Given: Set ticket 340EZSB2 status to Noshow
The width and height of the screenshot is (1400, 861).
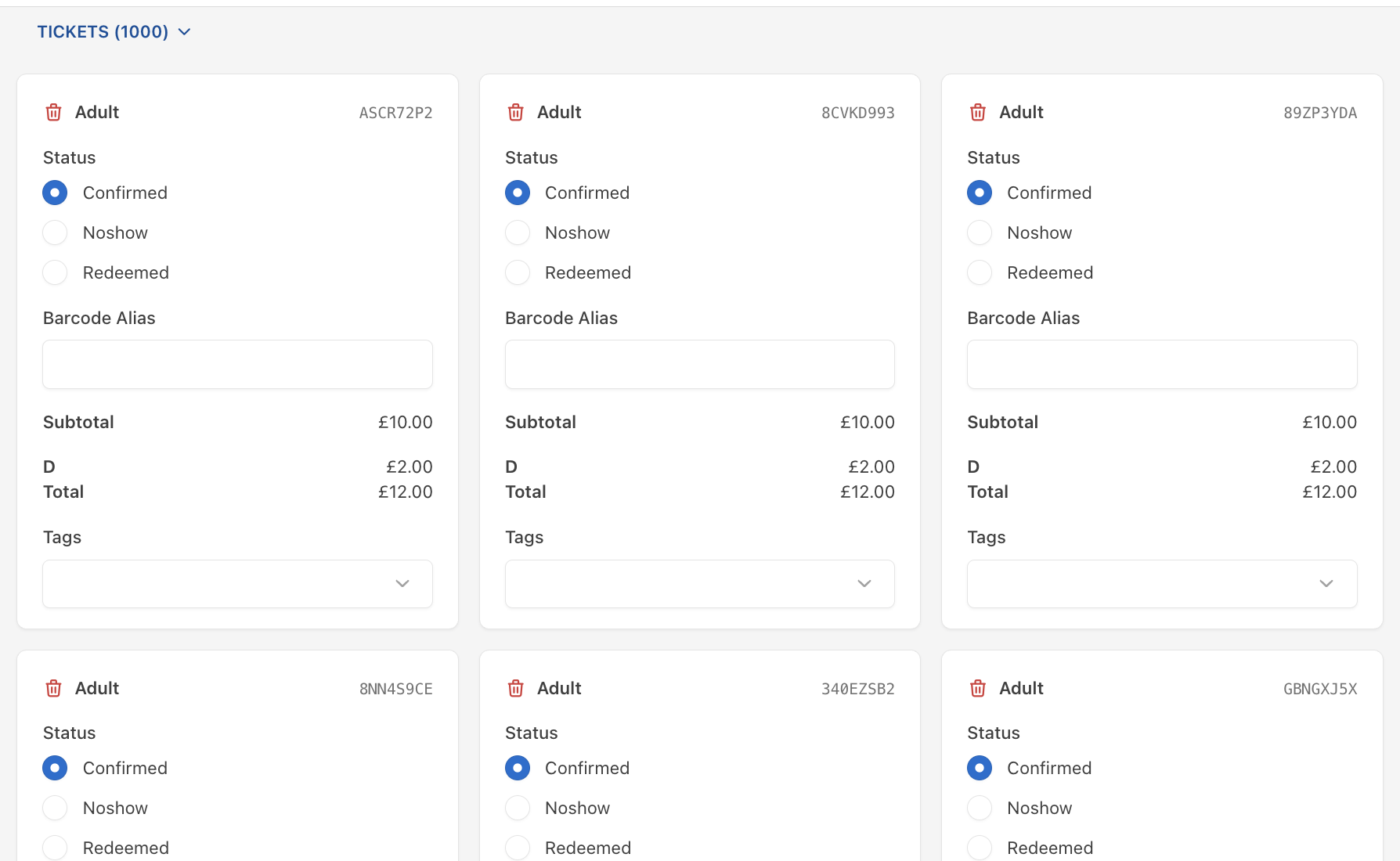Looking at the screenshot, I should point(518,808).
